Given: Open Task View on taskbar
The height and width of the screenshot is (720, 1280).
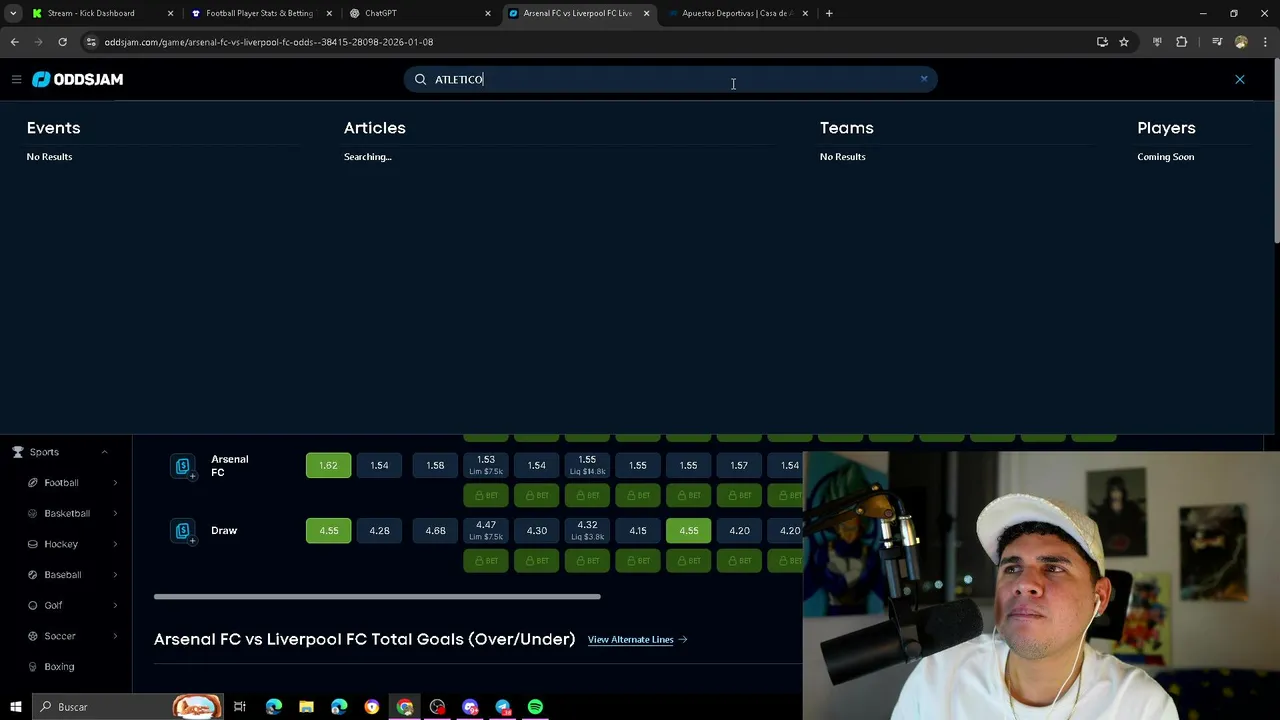Looking at the screenshot, I should (240, 707).
